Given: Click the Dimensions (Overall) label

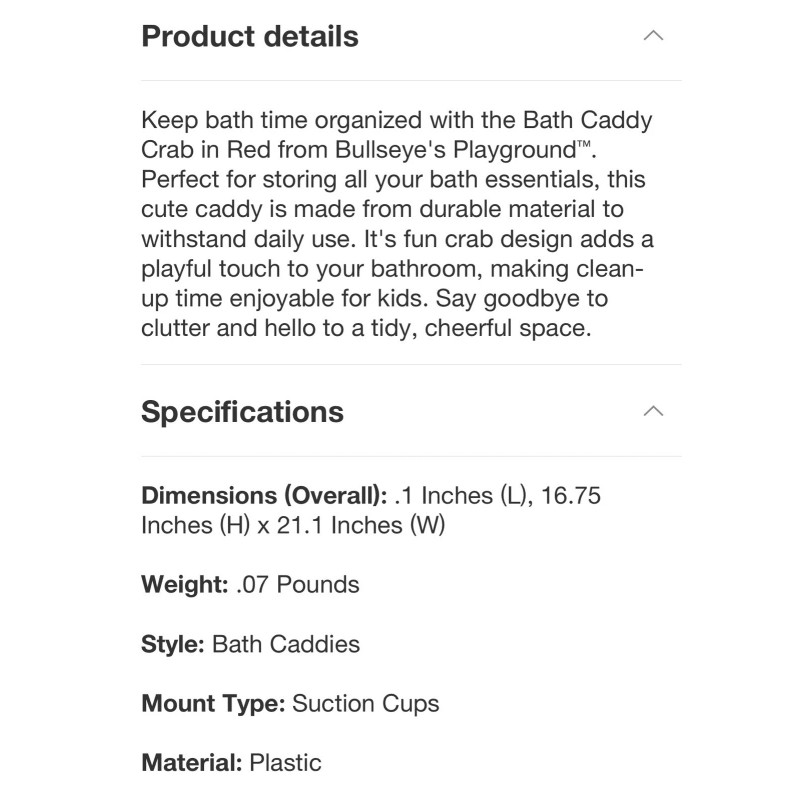Looking at the screenshot, I should (x=264, y=496).
